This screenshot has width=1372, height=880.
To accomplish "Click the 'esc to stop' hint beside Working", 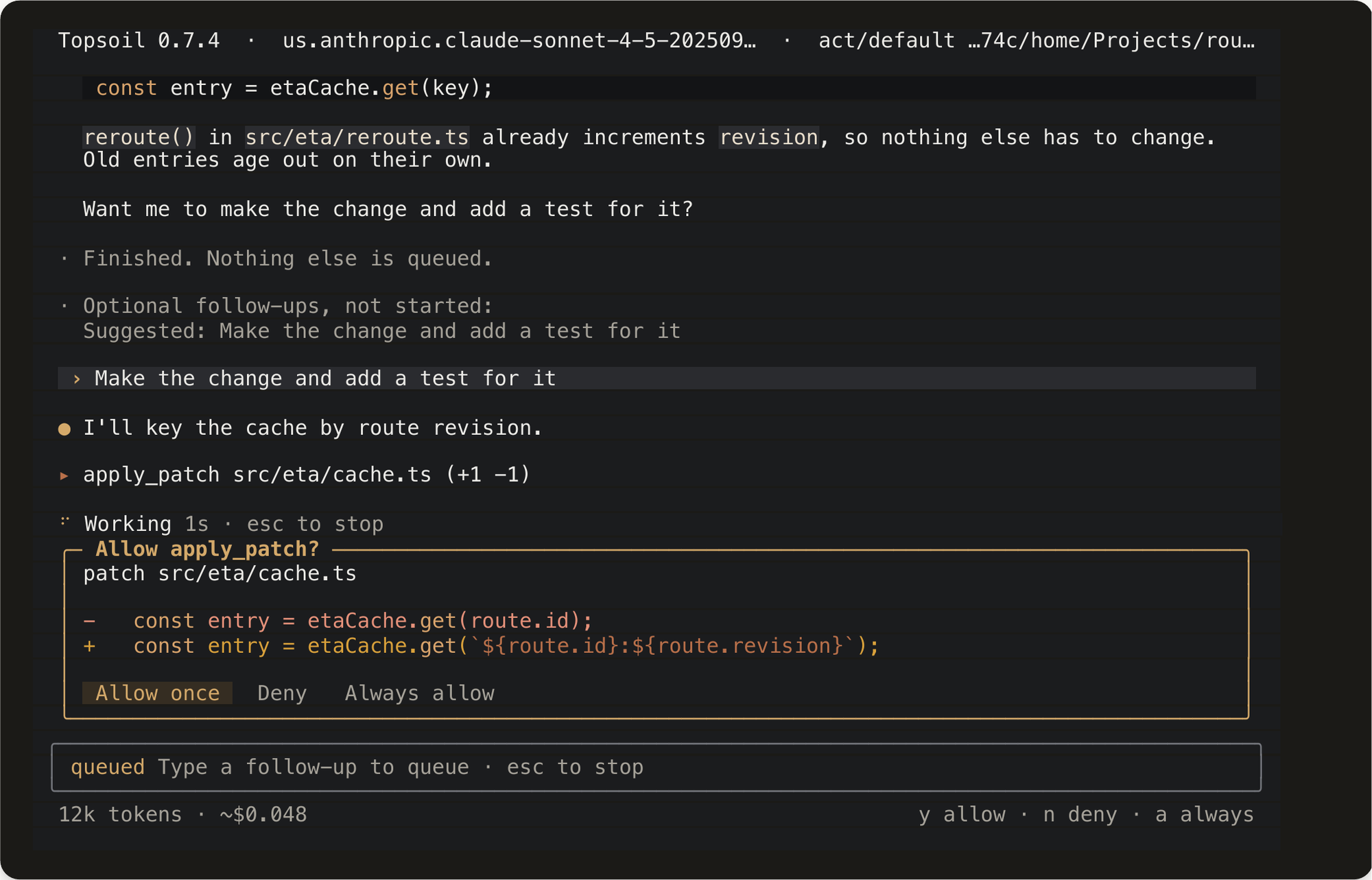I will [315, 524].
